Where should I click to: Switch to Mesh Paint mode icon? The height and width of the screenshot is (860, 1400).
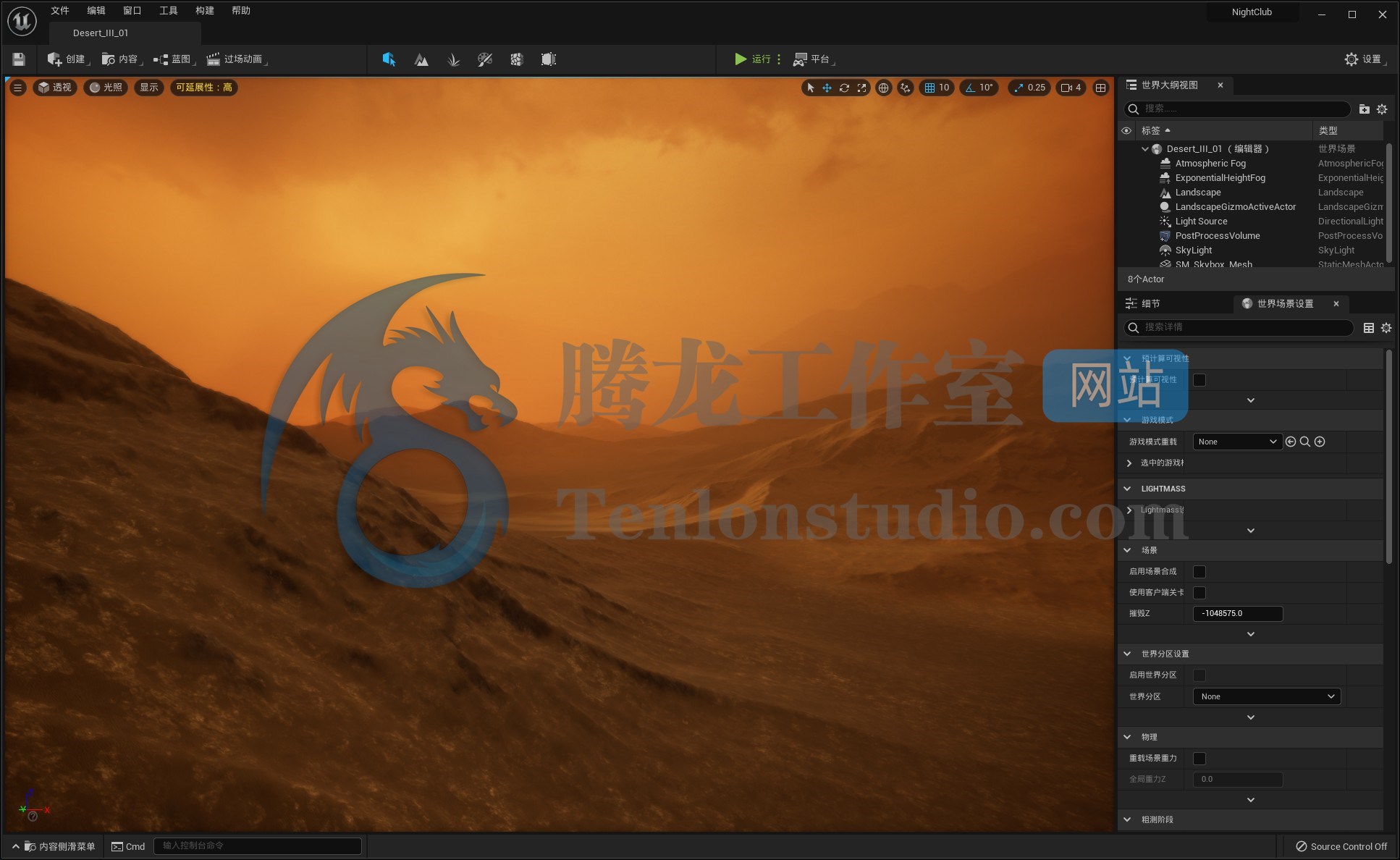coord(485,59)
